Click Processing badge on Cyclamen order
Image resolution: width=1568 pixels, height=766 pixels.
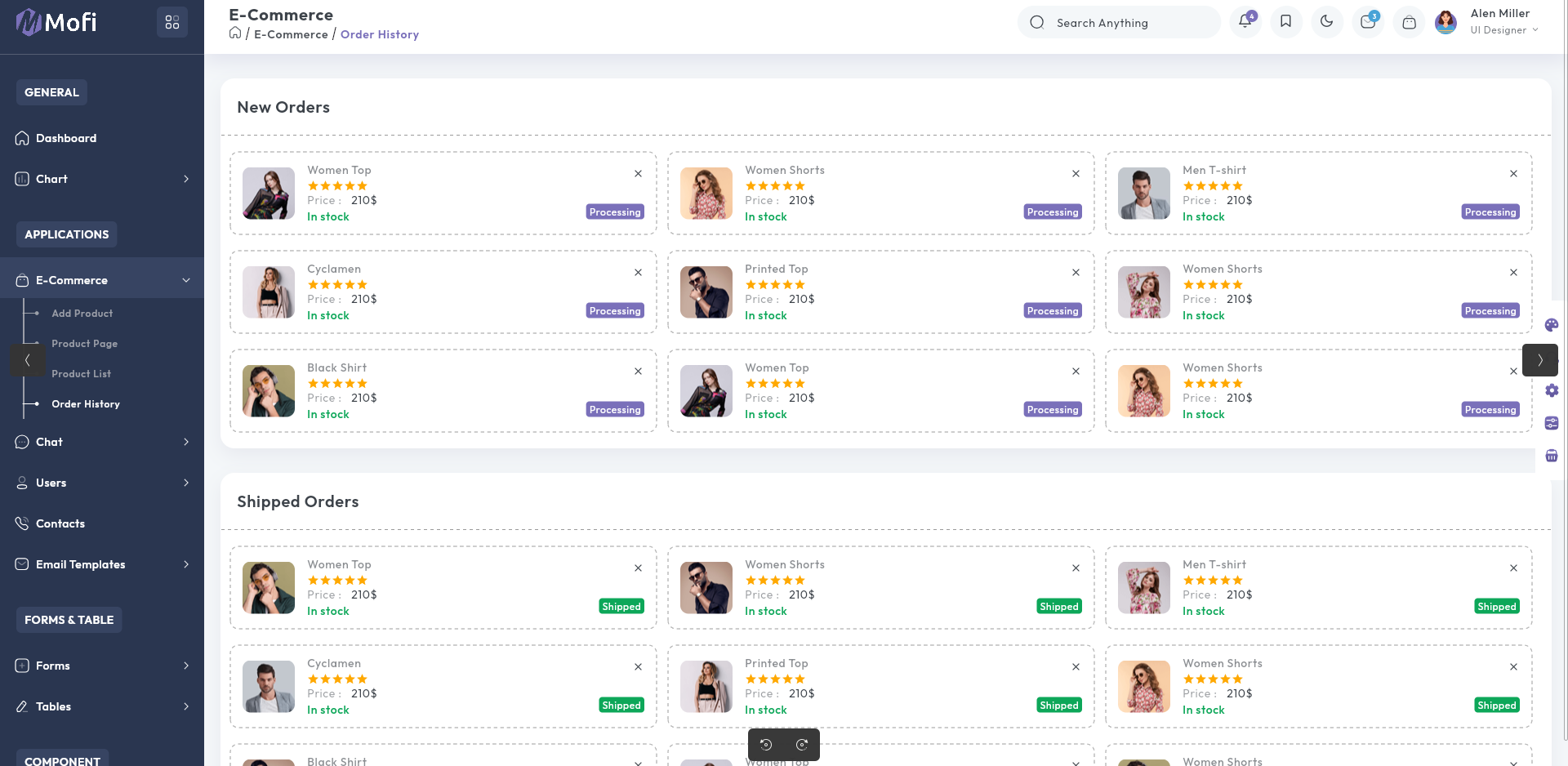click(615, 311)
